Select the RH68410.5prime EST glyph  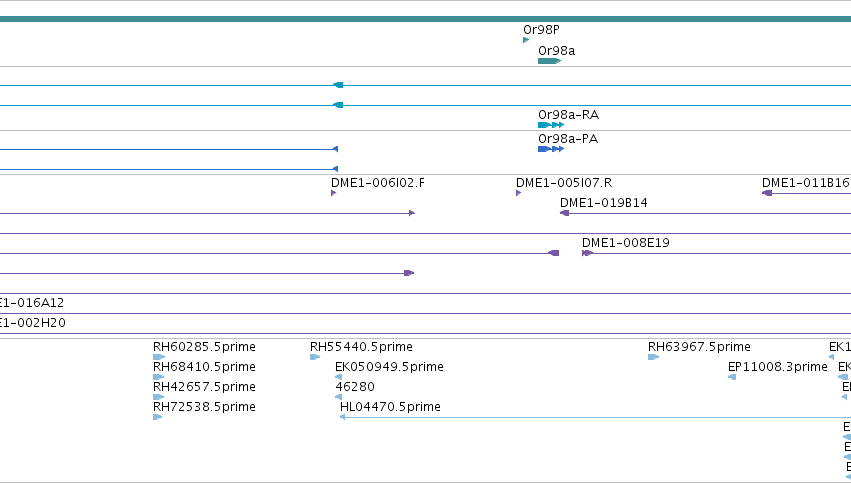[158, 377]
